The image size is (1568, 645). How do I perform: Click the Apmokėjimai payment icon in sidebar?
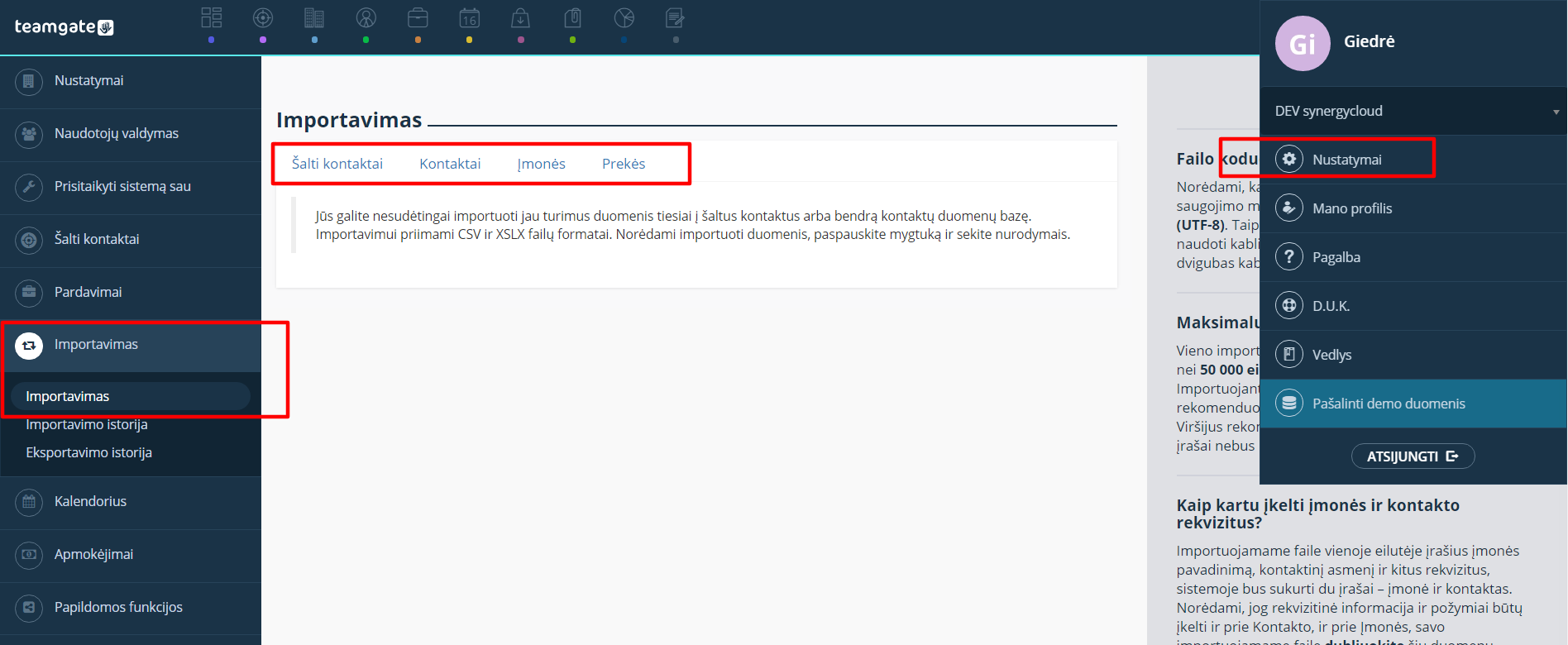[x=29, y=555]
